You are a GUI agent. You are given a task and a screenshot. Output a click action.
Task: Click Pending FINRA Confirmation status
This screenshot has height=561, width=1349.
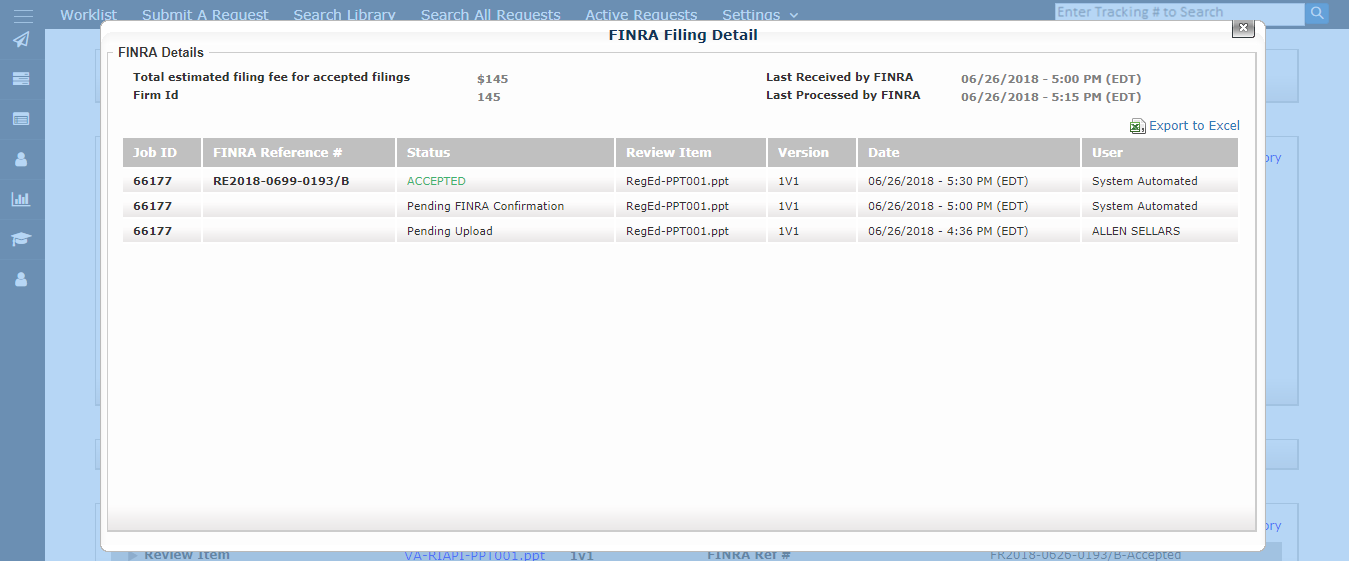click(485, 206)
